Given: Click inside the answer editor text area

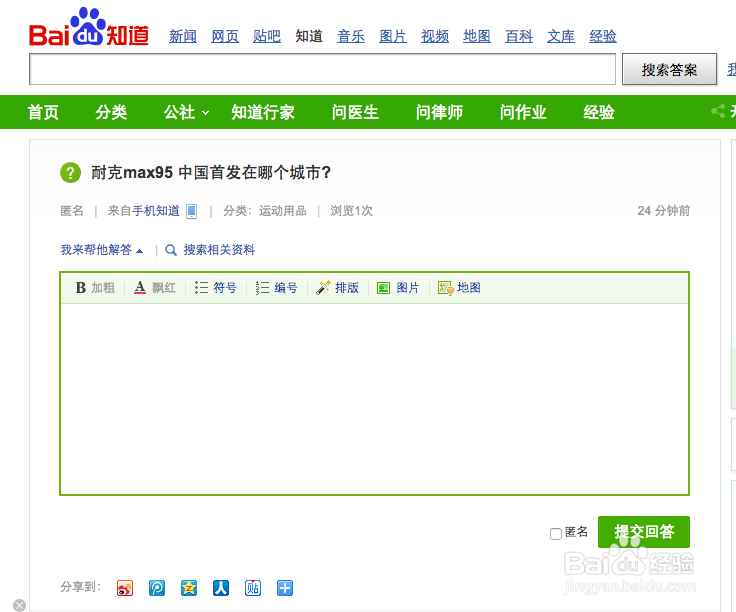Looking at the screenshot, I should [x=375, y=399].
